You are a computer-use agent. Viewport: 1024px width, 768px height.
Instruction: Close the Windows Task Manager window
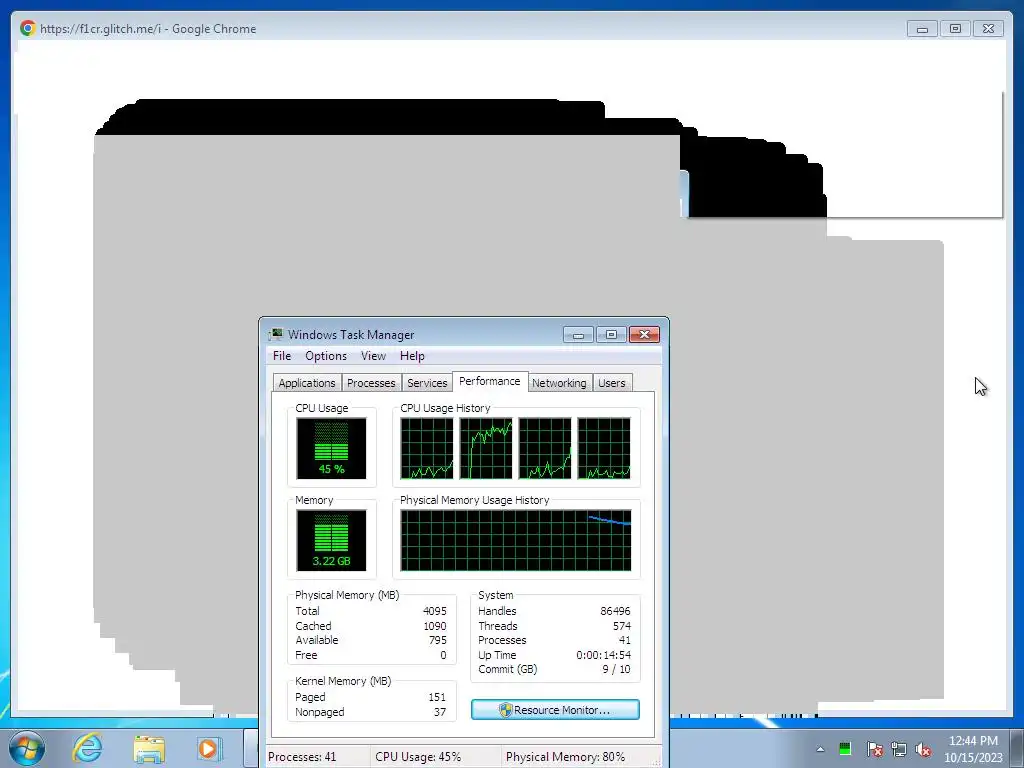tap(645, 334)
